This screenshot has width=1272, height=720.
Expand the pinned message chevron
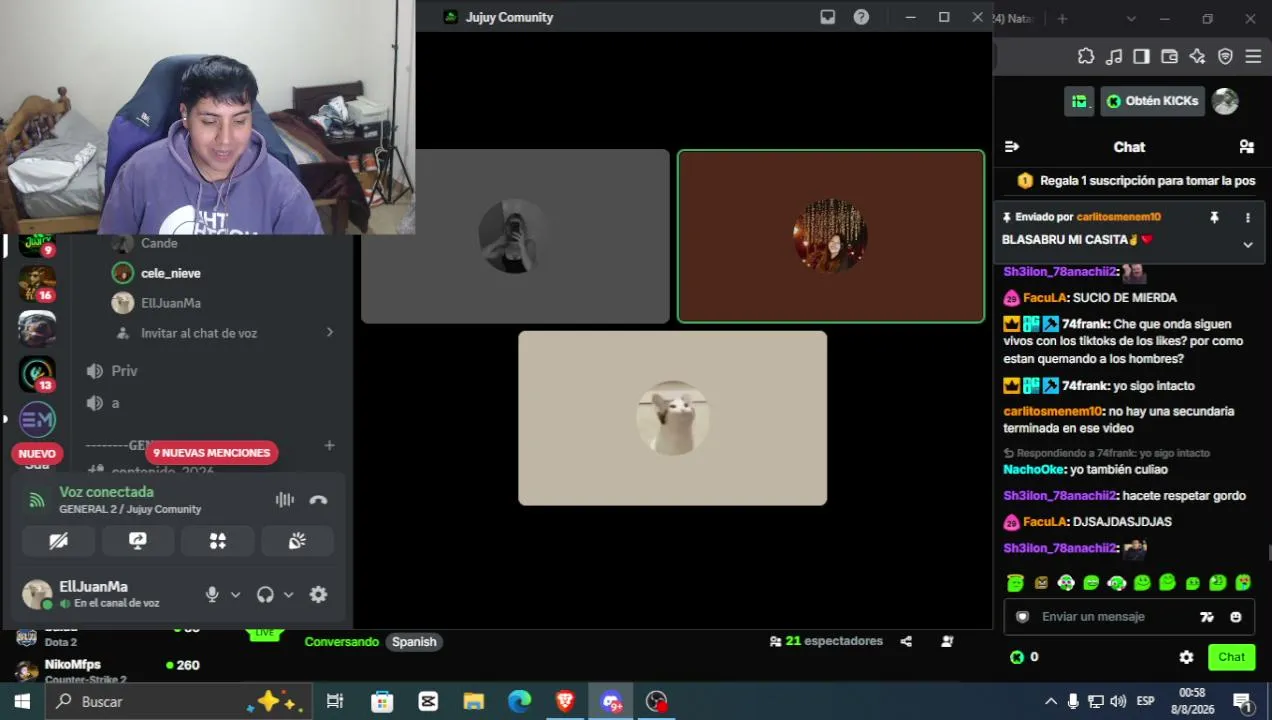(x=1247, y=245)
